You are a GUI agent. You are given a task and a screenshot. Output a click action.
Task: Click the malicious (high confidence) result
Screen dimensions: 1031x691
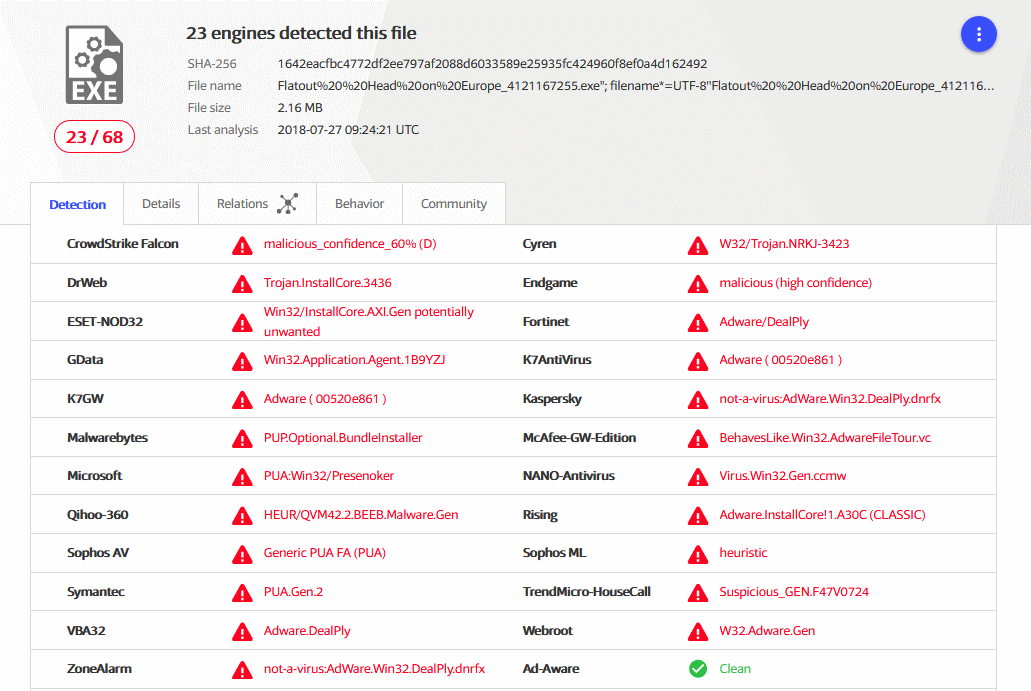pos(796,283)
